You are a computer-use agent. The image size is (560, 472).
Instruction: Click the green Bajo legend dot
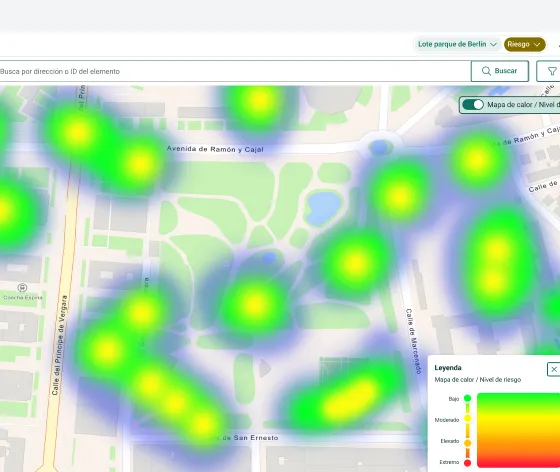(x=467, y=398)
